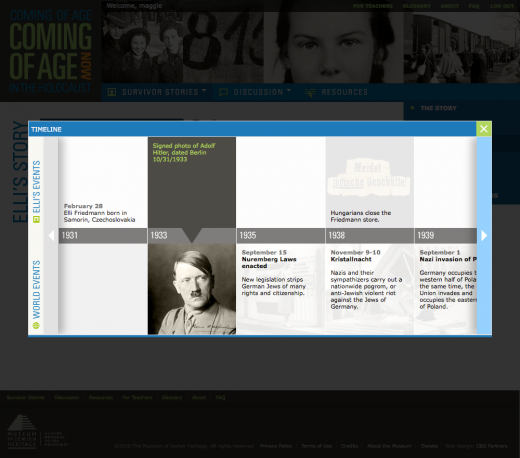This screenshot has width=520, height=458.
Task: Click the World Events globe icon
Action: 36,325
